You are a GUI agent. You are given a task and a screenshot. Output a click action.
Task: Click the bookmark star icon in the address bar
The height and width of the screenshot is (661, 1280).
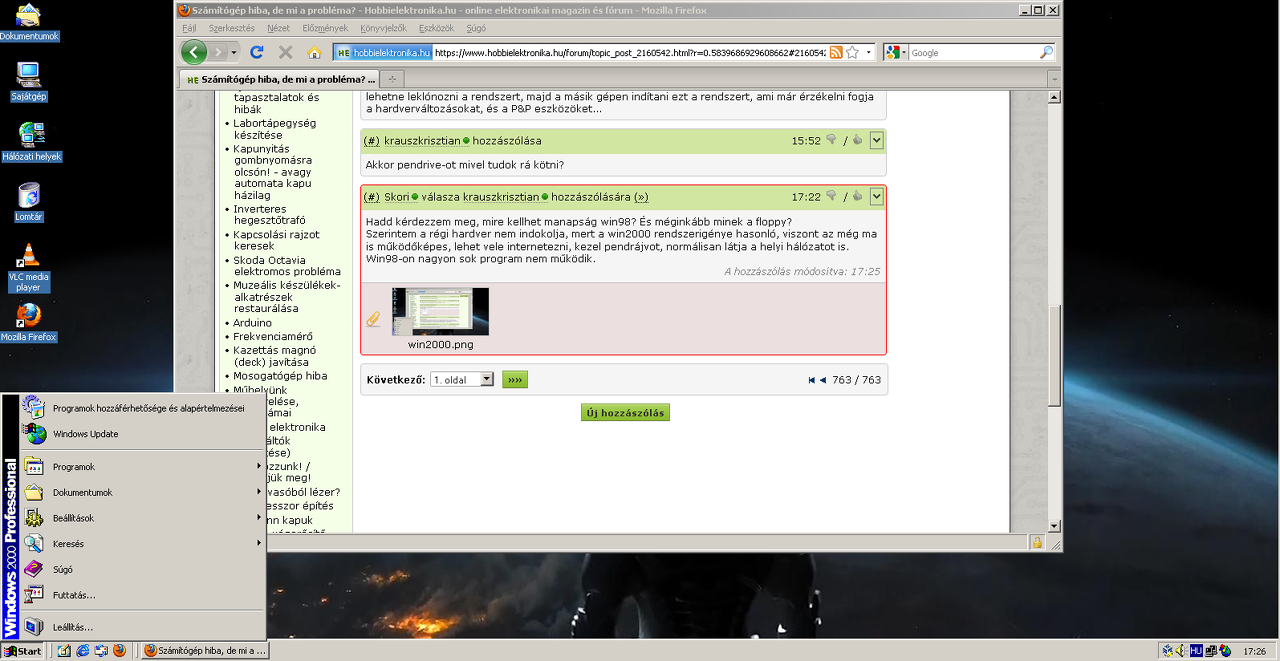(x=852, y=52)
